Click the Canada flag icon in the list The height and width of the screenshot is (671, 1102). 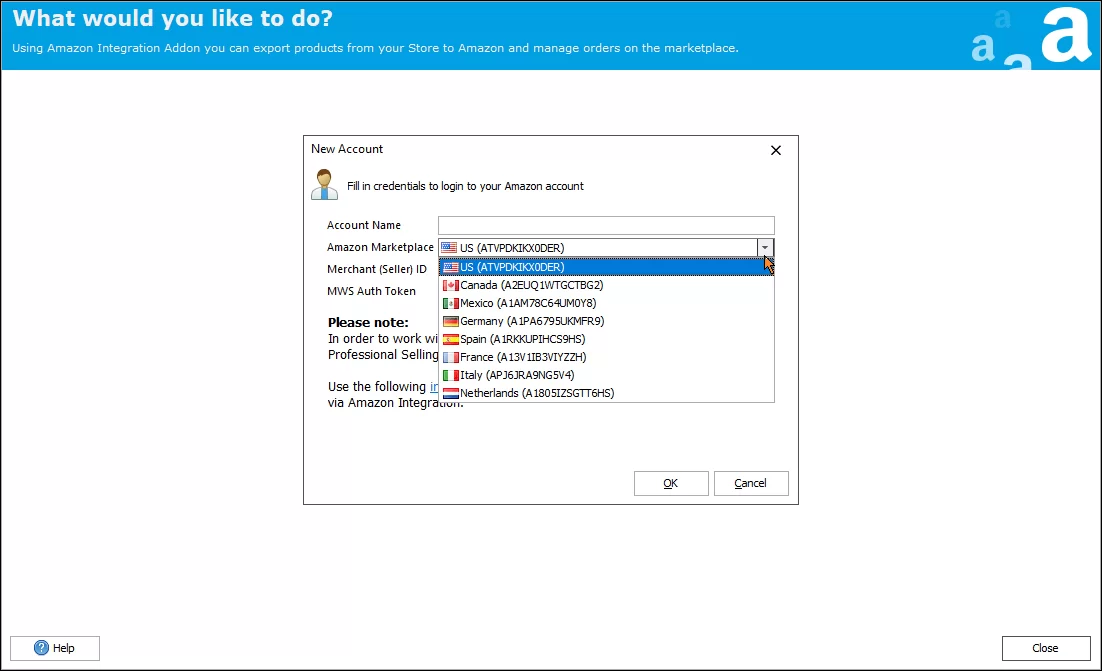point(450,285)
